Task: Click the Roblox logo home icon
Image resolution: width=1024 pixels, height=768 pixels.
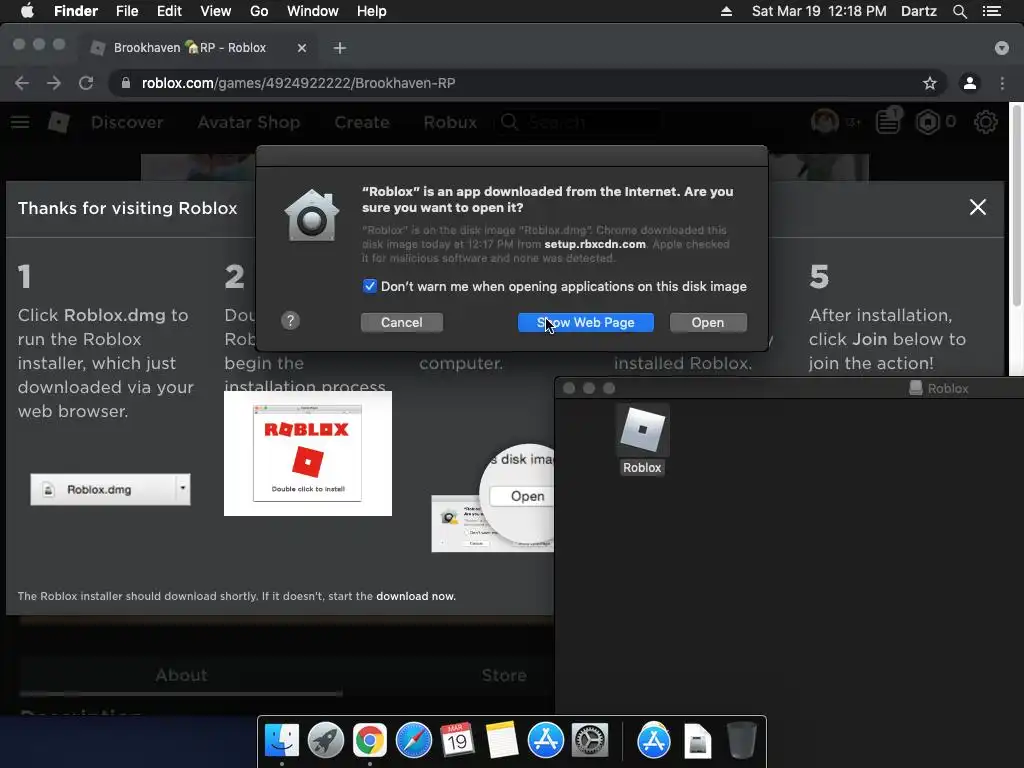Action: point(59,121)
